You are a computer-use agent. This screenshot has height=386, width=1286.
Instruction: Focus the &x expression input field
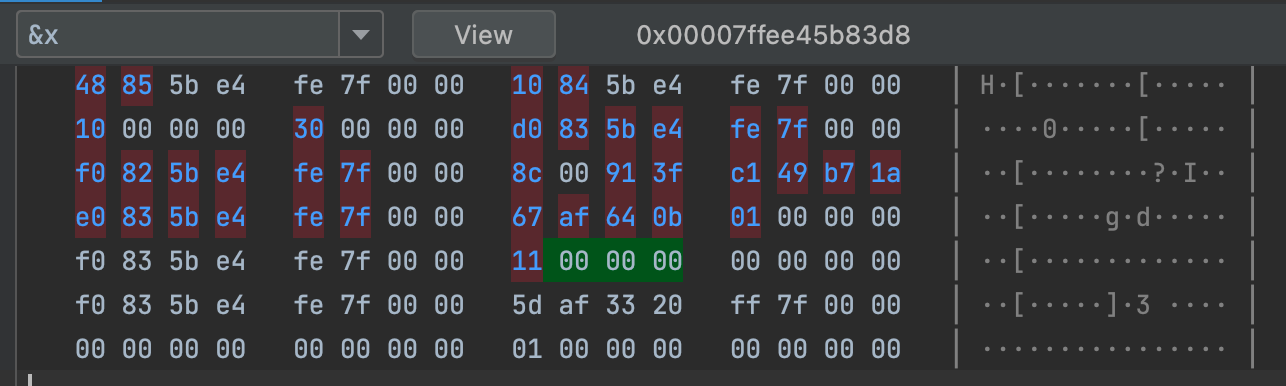tap(178, 35)
